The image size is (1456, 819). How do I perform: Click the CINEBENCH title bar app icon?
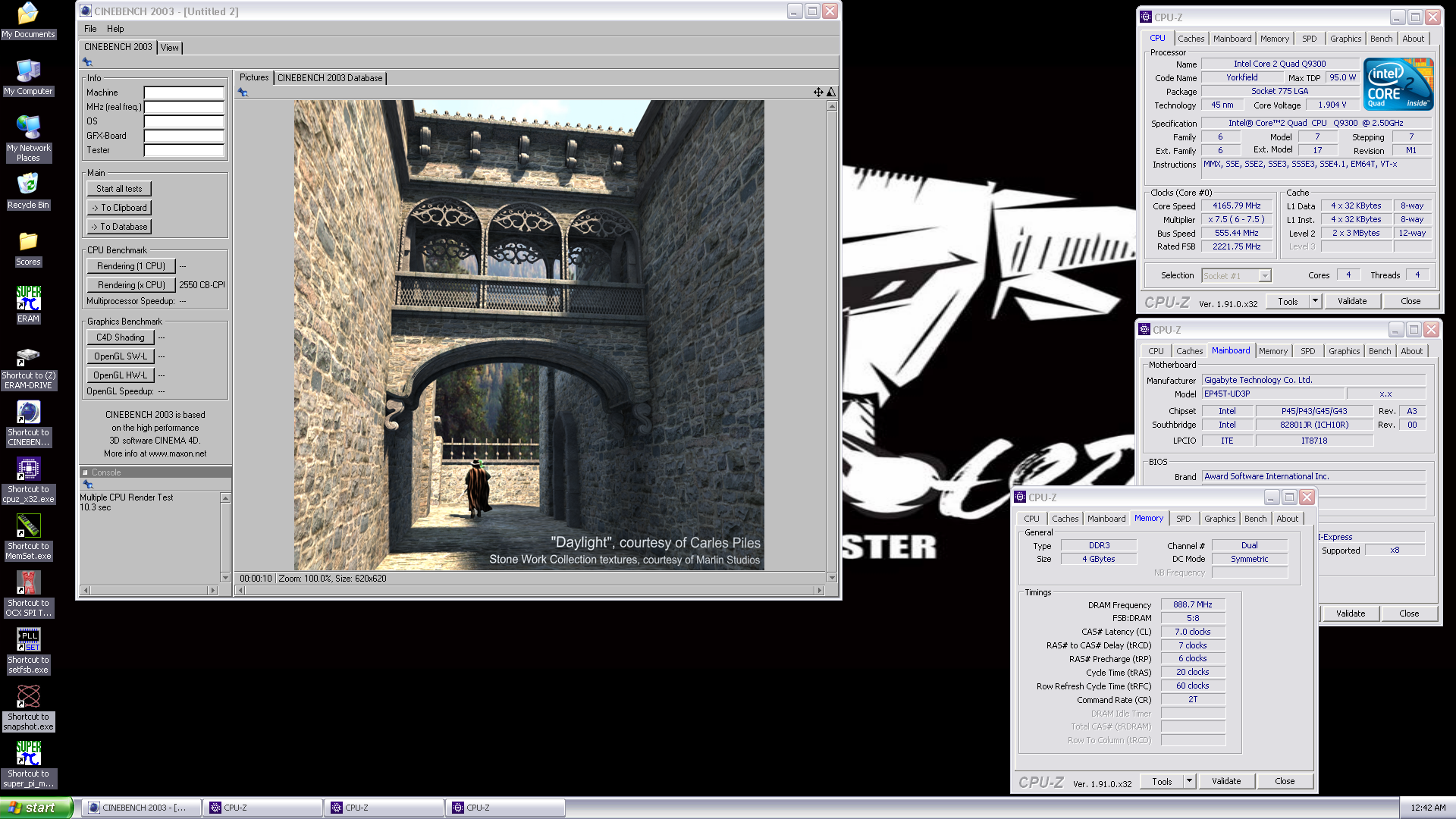(x=86, y=11)
